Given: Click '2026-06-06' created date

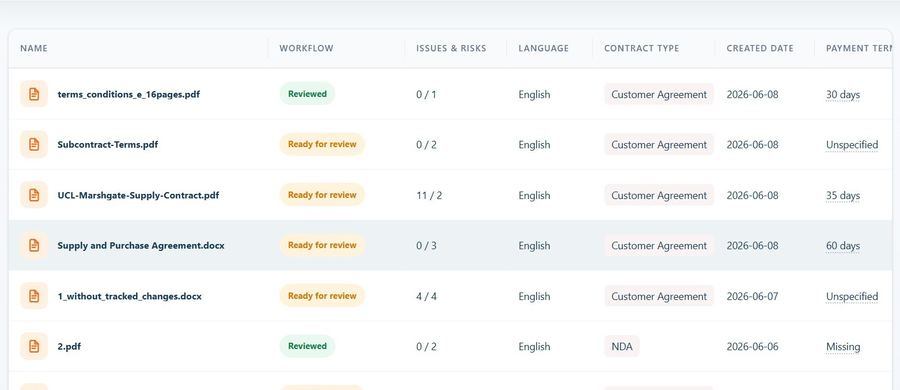Looking at the screenshot, I should pyautogui.click(x=752, y=346).
